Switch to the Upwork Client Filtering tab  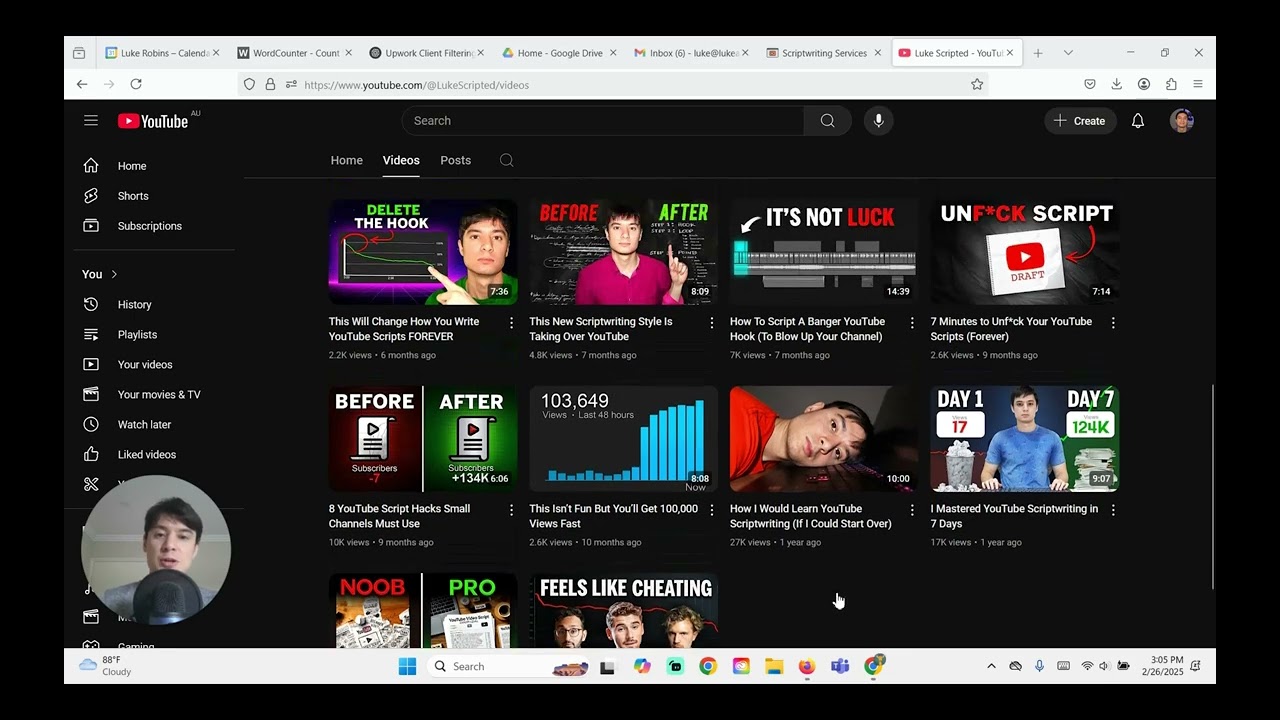(x=425, y=53)
